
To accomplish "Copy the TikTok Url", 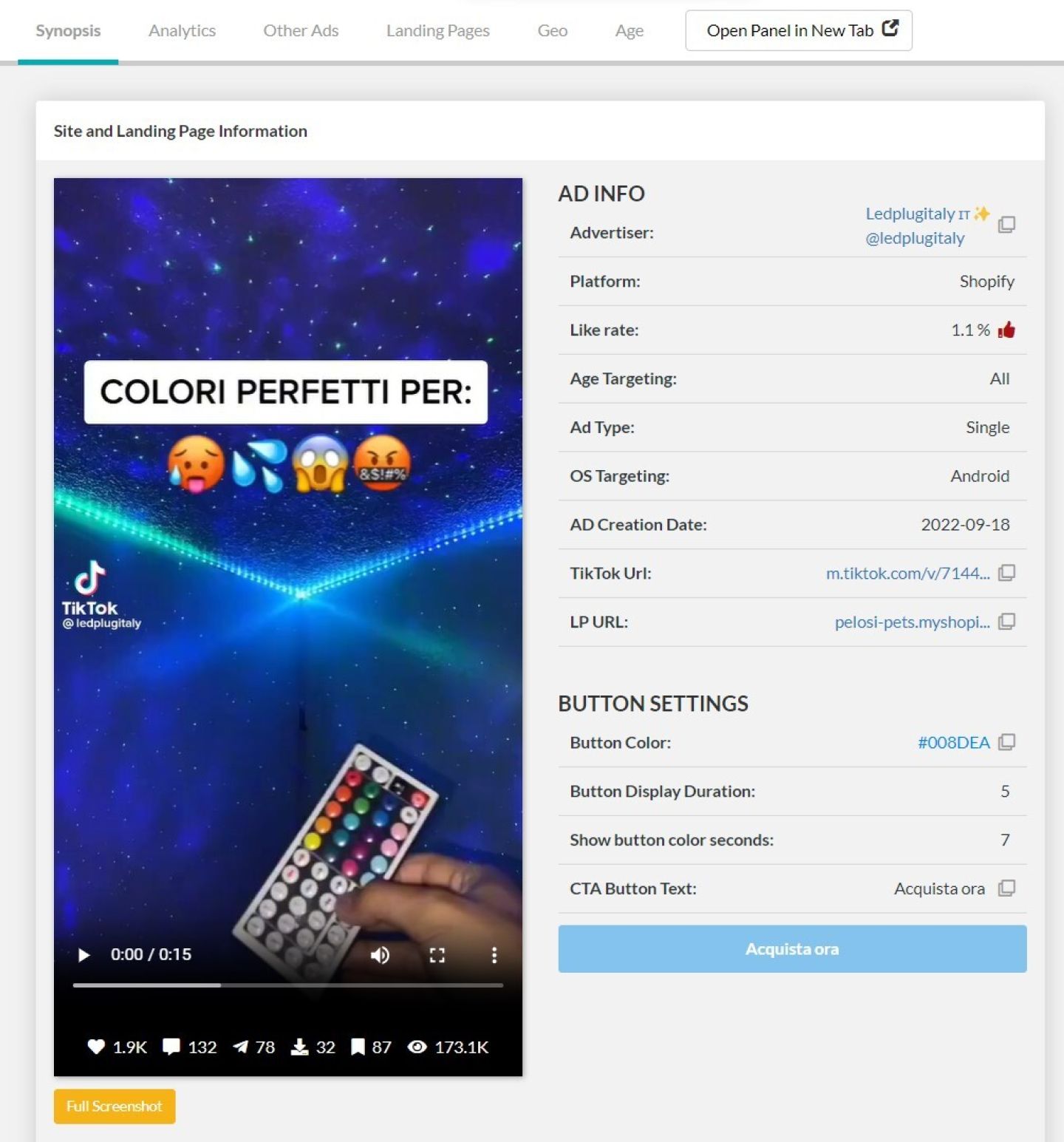I will click(x=1006, y=573).
